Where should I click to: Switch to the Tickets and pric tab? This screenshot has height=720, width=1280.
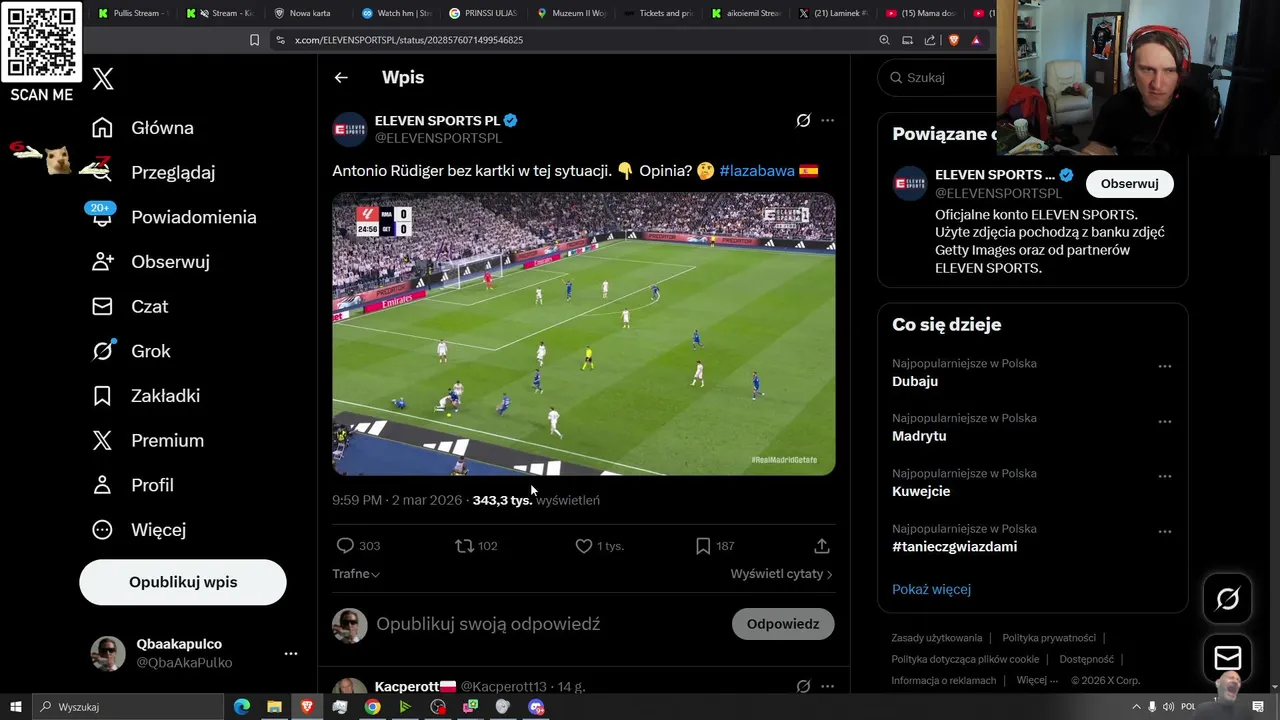tap(660, 13)
